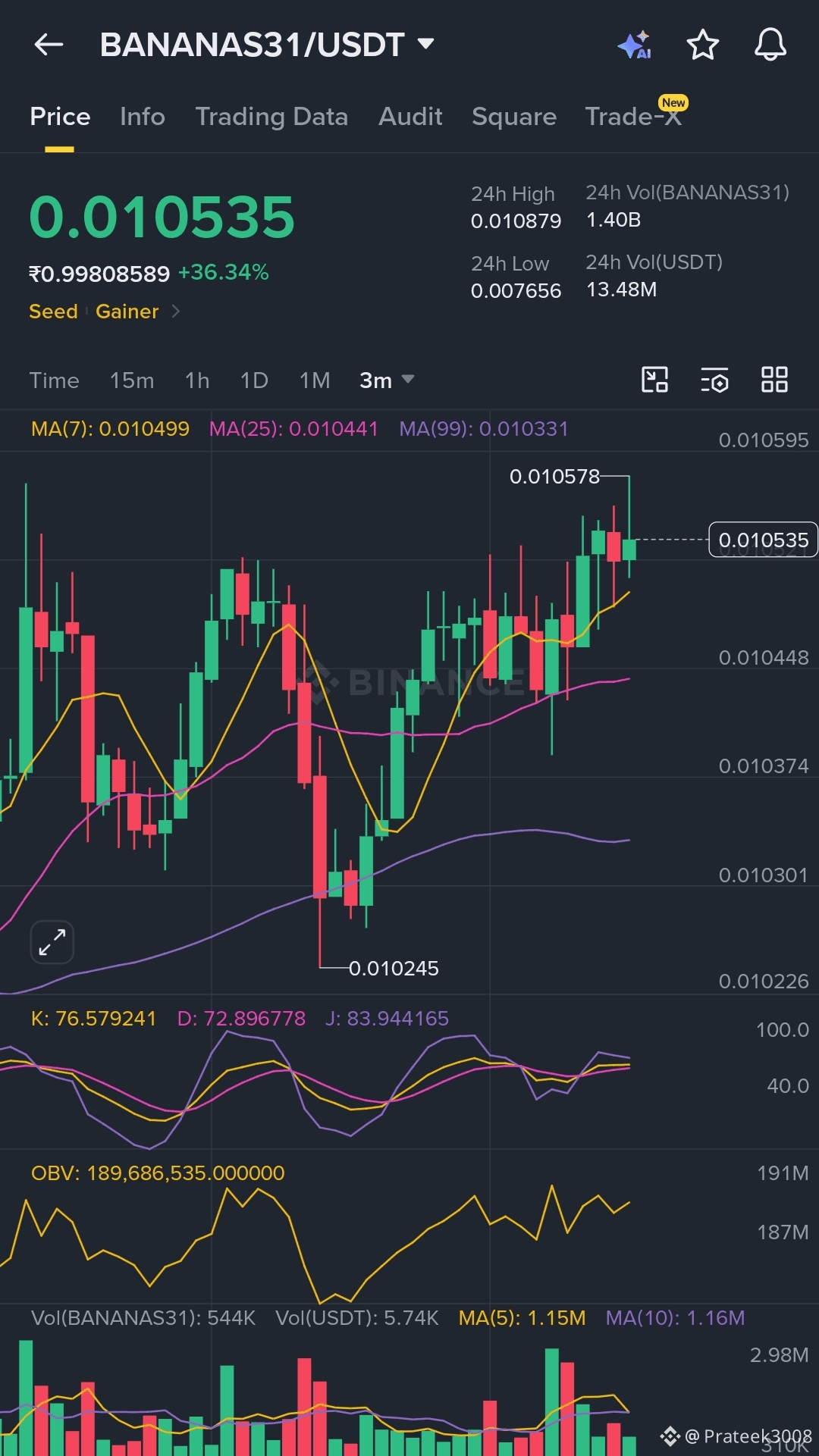Tap the 24h High value 0.010879
Screen dimensions: 819x1456
(516, 221)
